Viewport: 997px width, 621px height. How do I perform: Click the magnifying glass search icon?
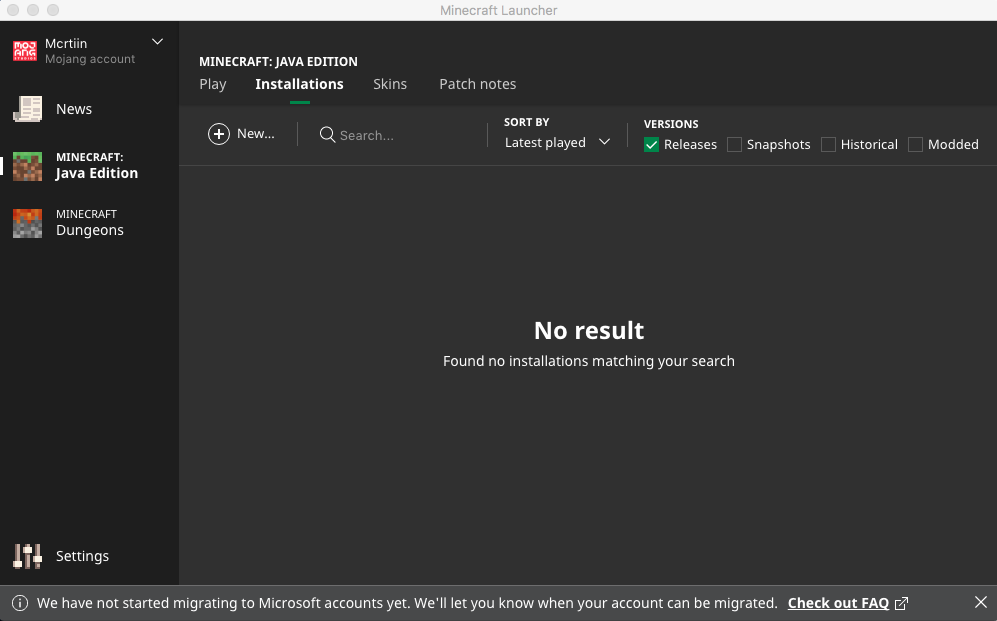coord(327,135)
